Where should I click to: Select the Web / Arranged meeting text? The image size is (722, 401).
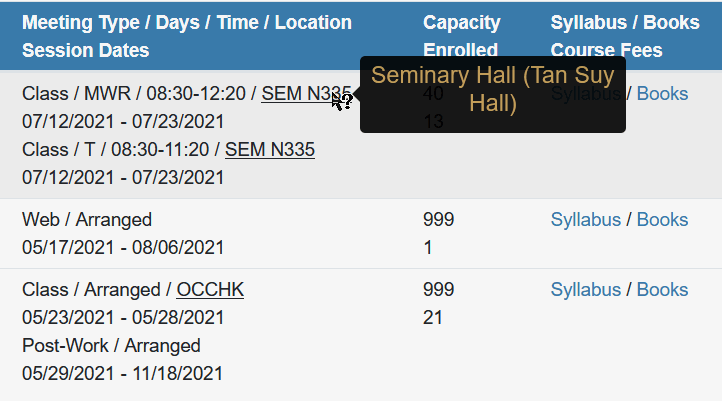(x=87, y=220)
